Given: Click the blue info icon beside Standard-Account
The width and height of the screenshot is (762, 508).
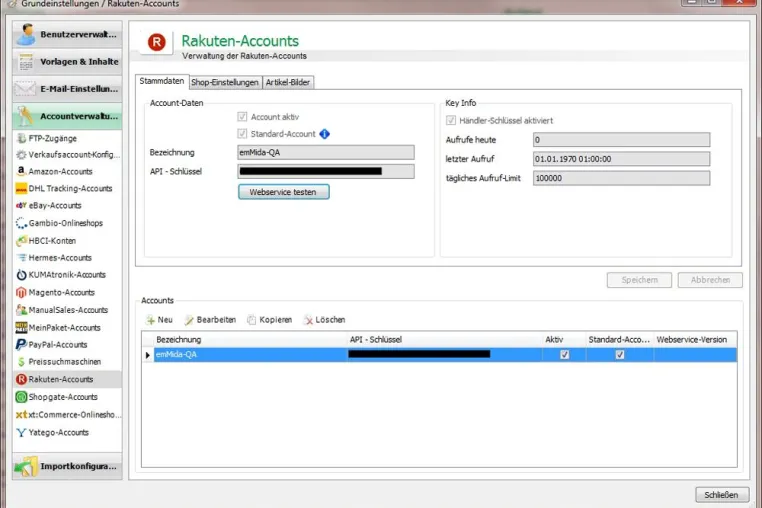Looking at the screenshot, I should [x=325, y=134].
